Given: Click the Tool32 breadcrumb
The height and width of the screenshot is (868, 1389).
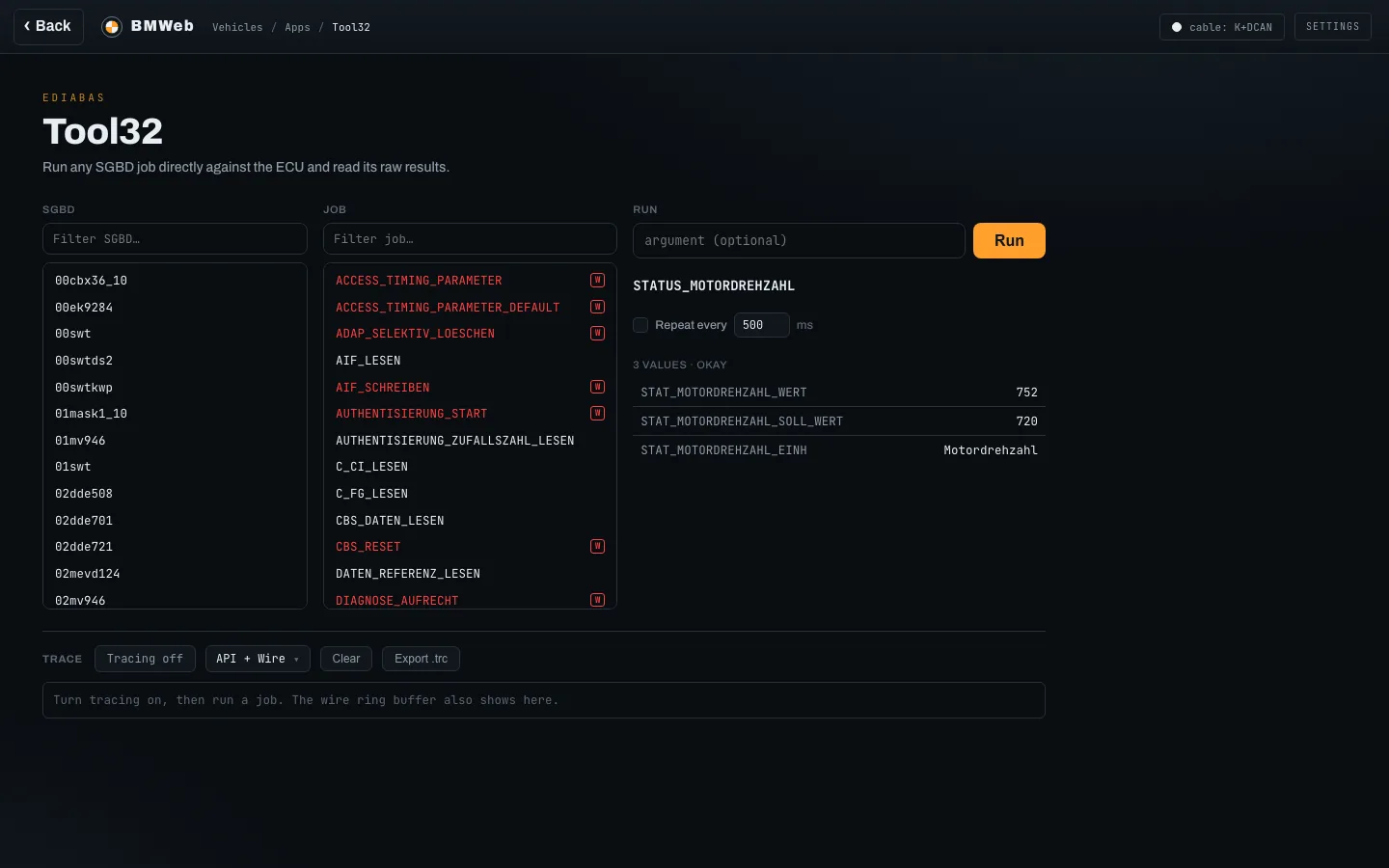Looking at the screenshot, I should pyautogui.click(x=351, y=27).
